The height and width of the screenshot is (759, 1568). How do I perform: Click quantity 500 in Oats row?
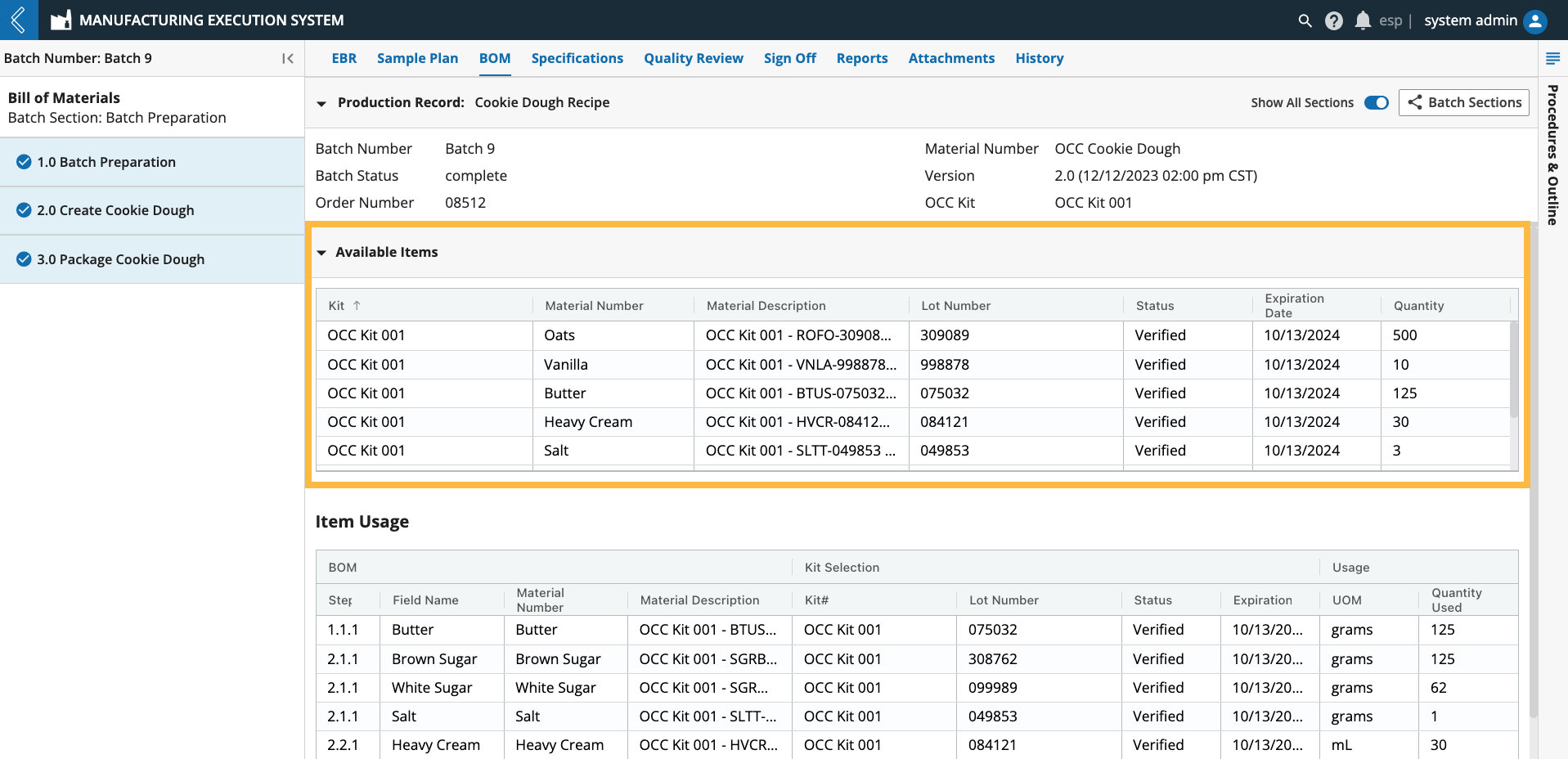(x=1404, y=335)
